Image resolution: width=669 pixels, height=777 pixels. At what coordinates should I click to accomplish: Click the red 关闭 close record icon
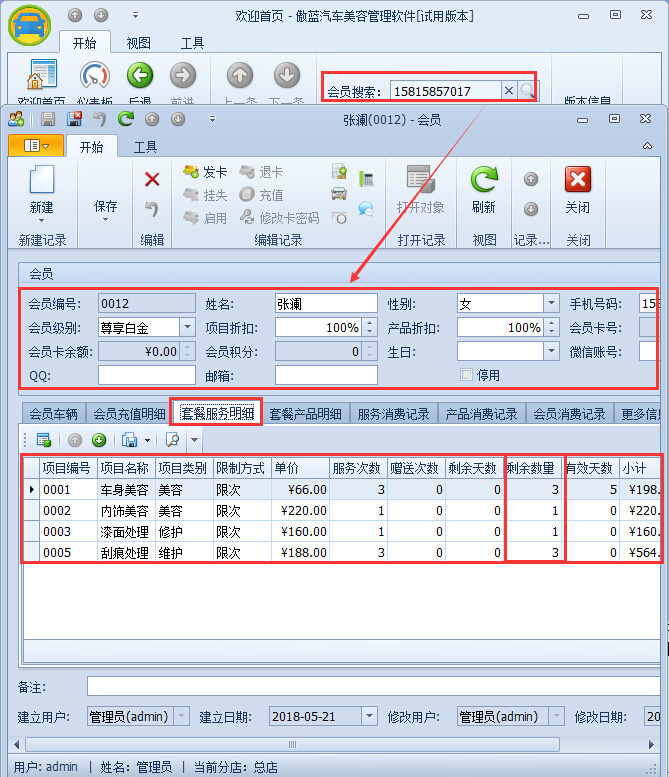pyautogui.click(x=577, y=181)
